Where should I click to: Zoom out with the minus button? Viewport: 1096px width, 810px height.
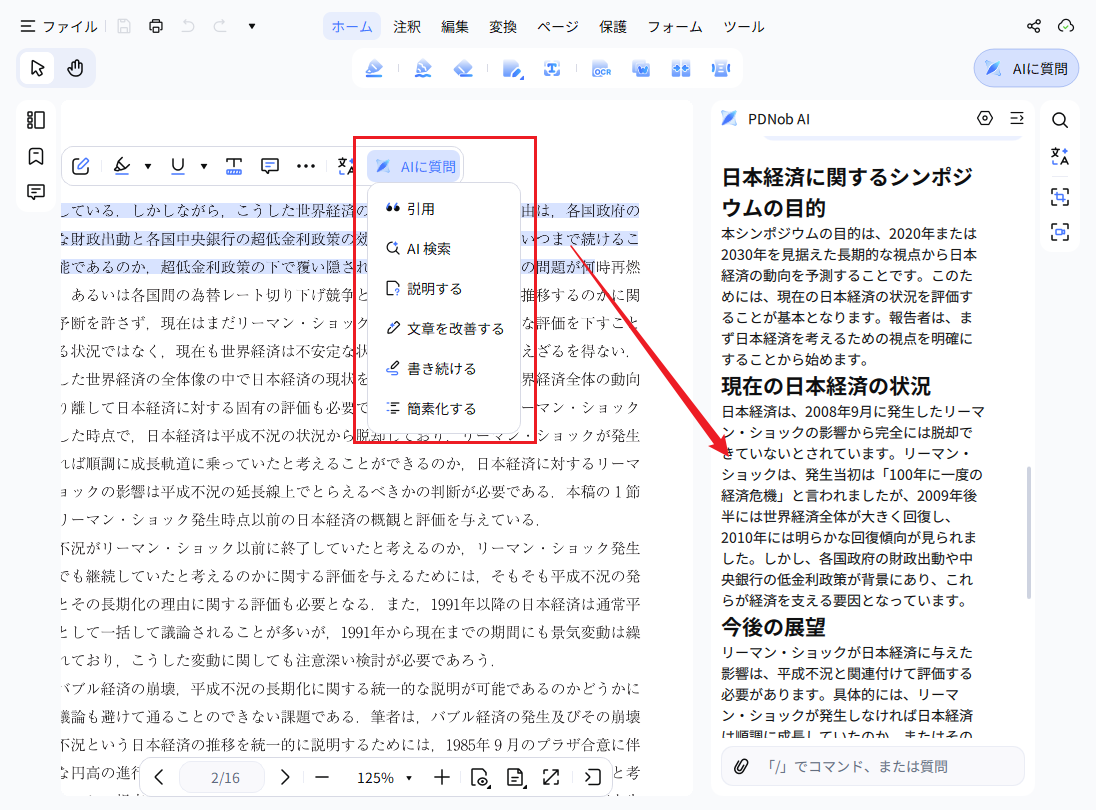coord(322,777)
